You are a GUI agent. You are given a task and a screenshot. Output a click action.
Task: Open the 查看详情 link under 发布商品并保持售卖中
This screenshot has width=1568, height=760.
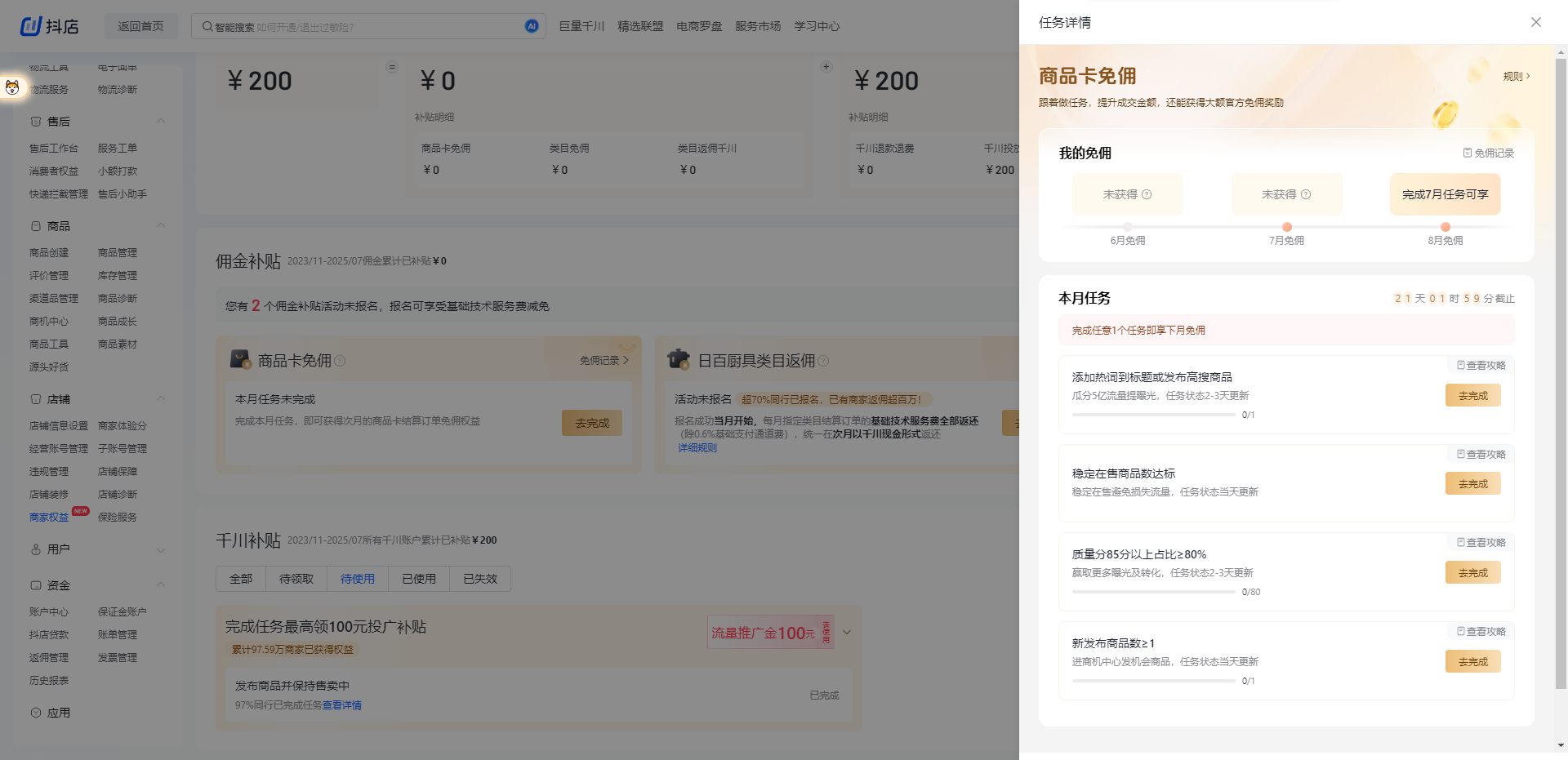click(x=342, y=704)
